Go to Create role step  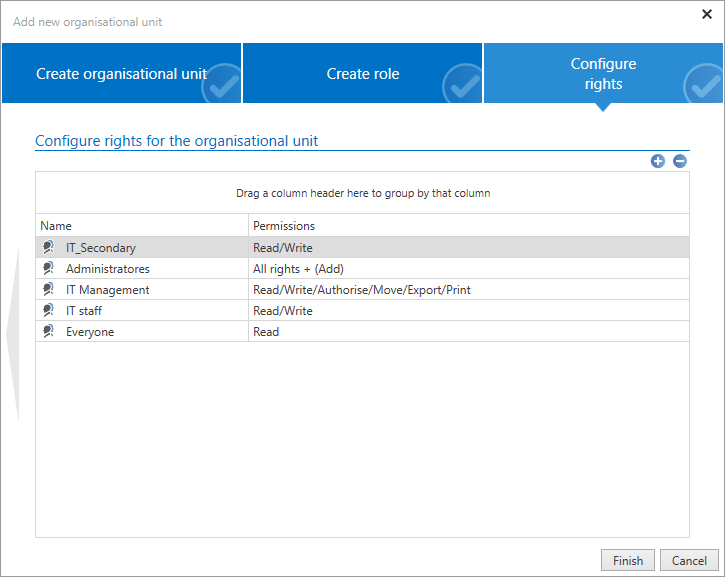362,73
